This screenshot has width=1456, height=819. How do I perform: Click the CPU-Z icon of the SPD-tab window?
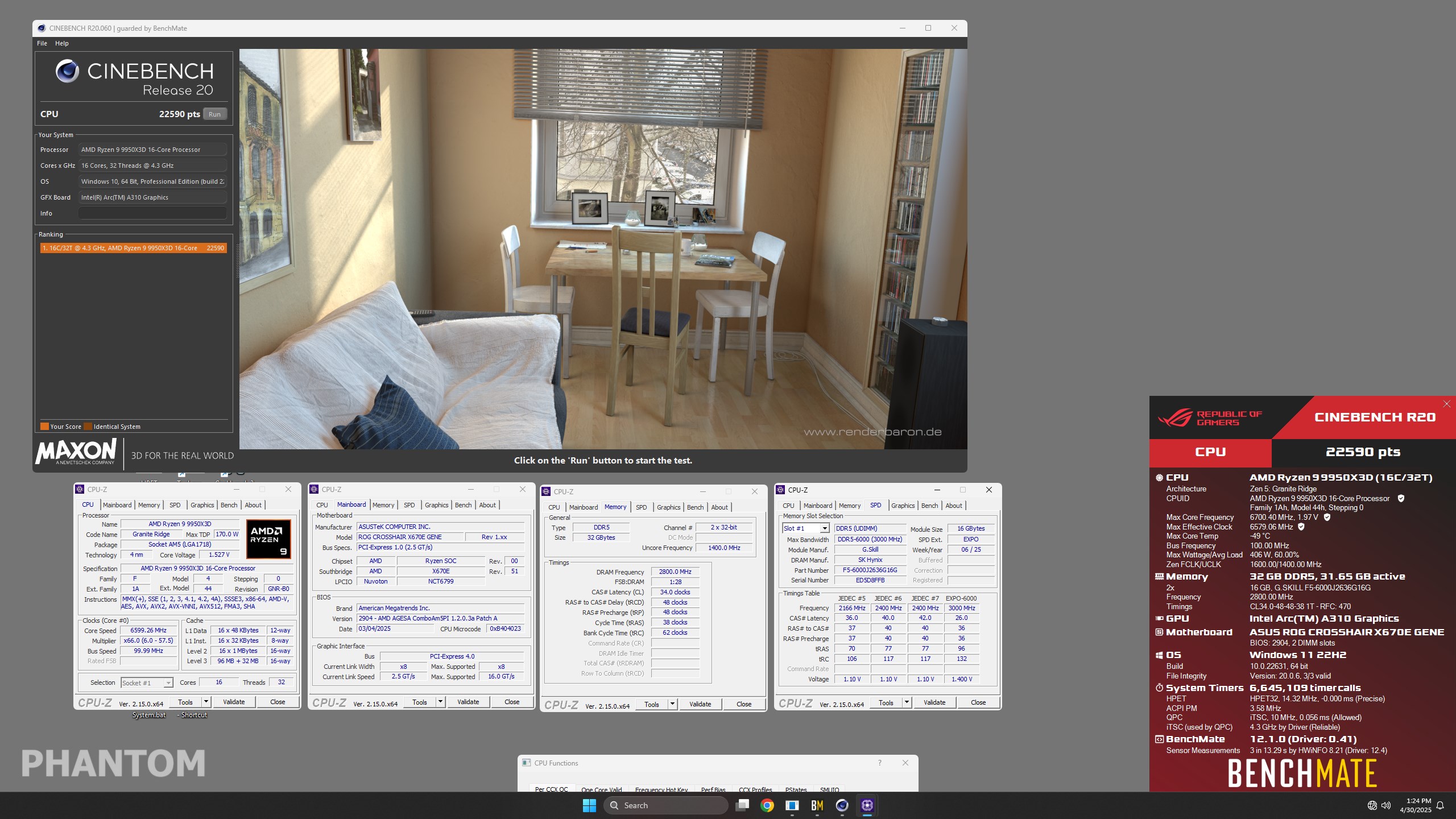pyautogui.click(x=780, y=490)
